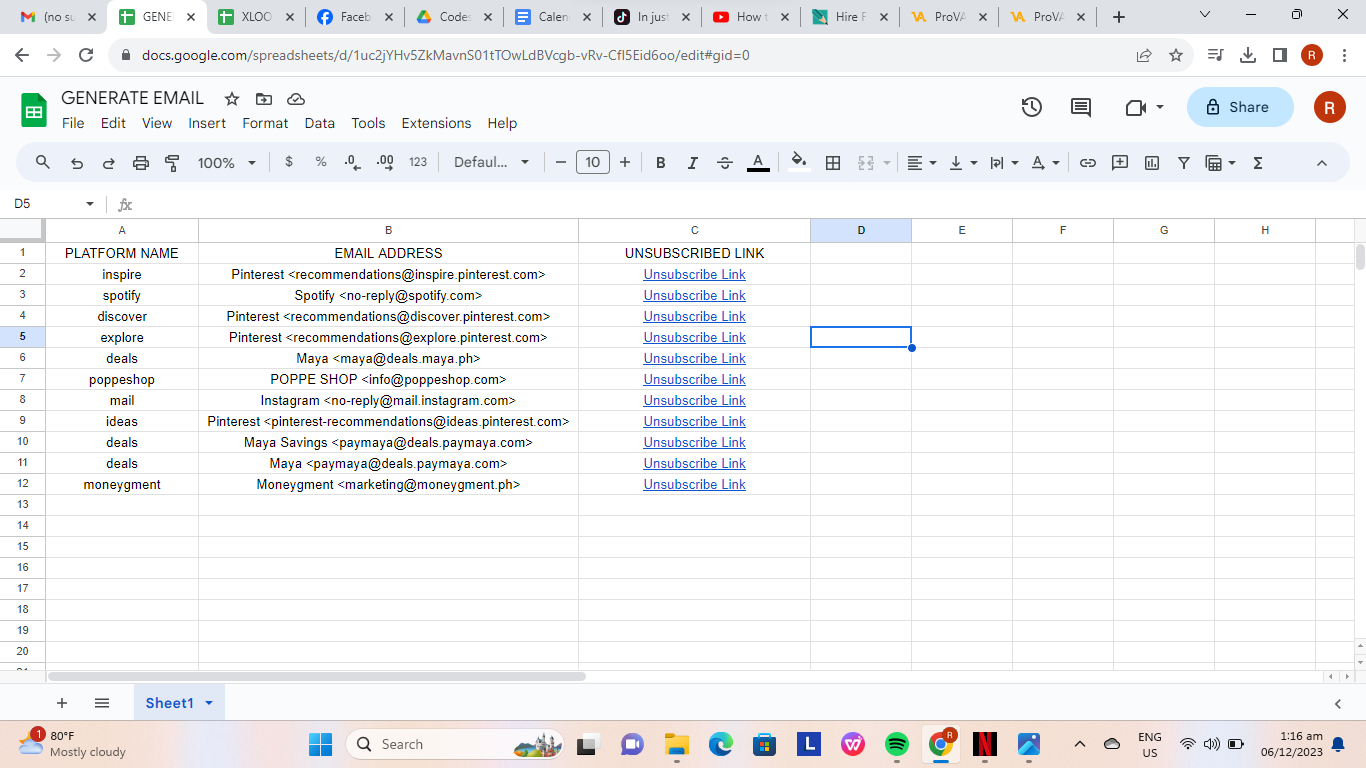This screenshot has height=768, width=1366.
Task: Open the Insert menu
Action: pos(207,123)
